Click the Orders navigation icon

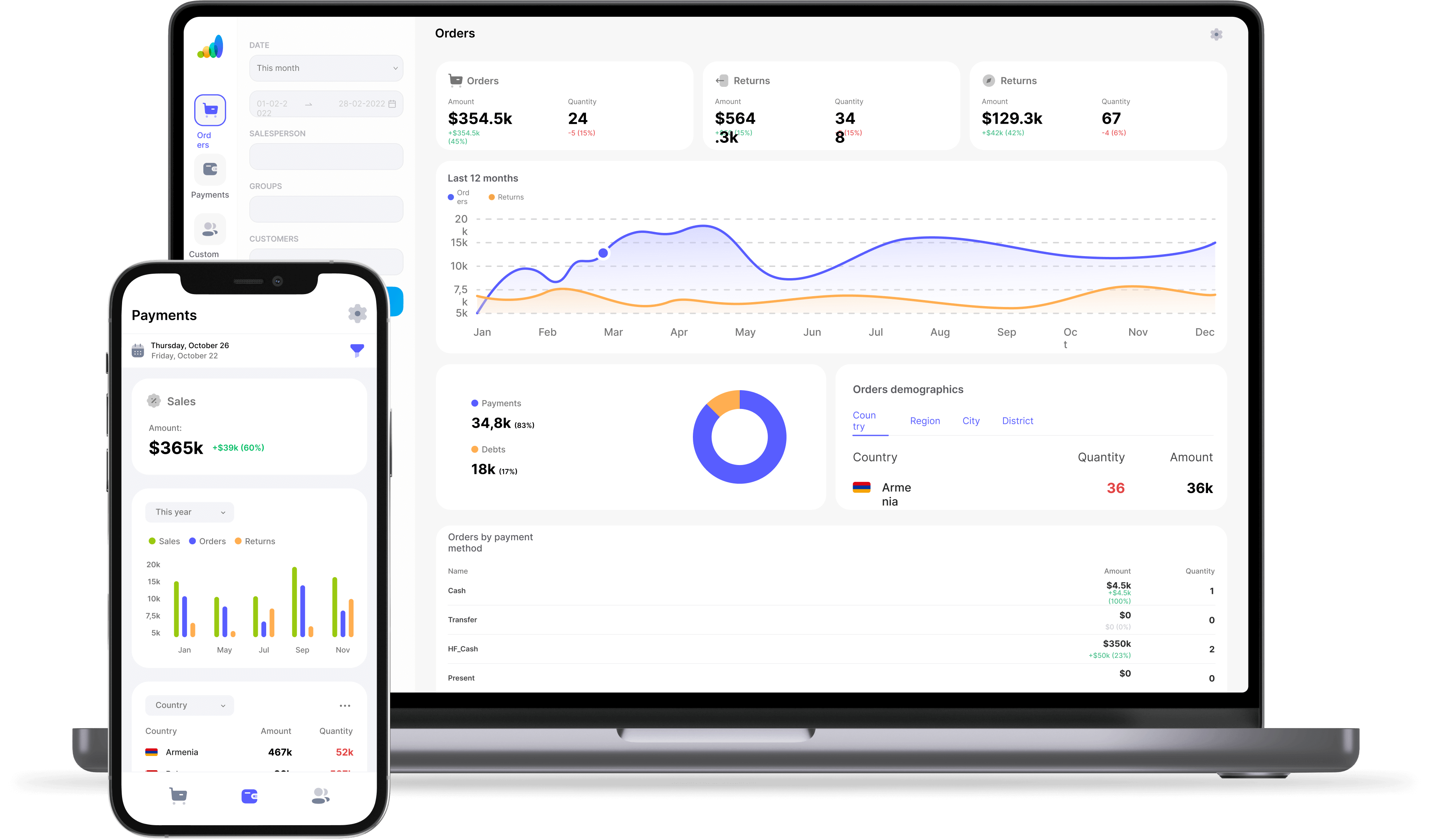210,111
